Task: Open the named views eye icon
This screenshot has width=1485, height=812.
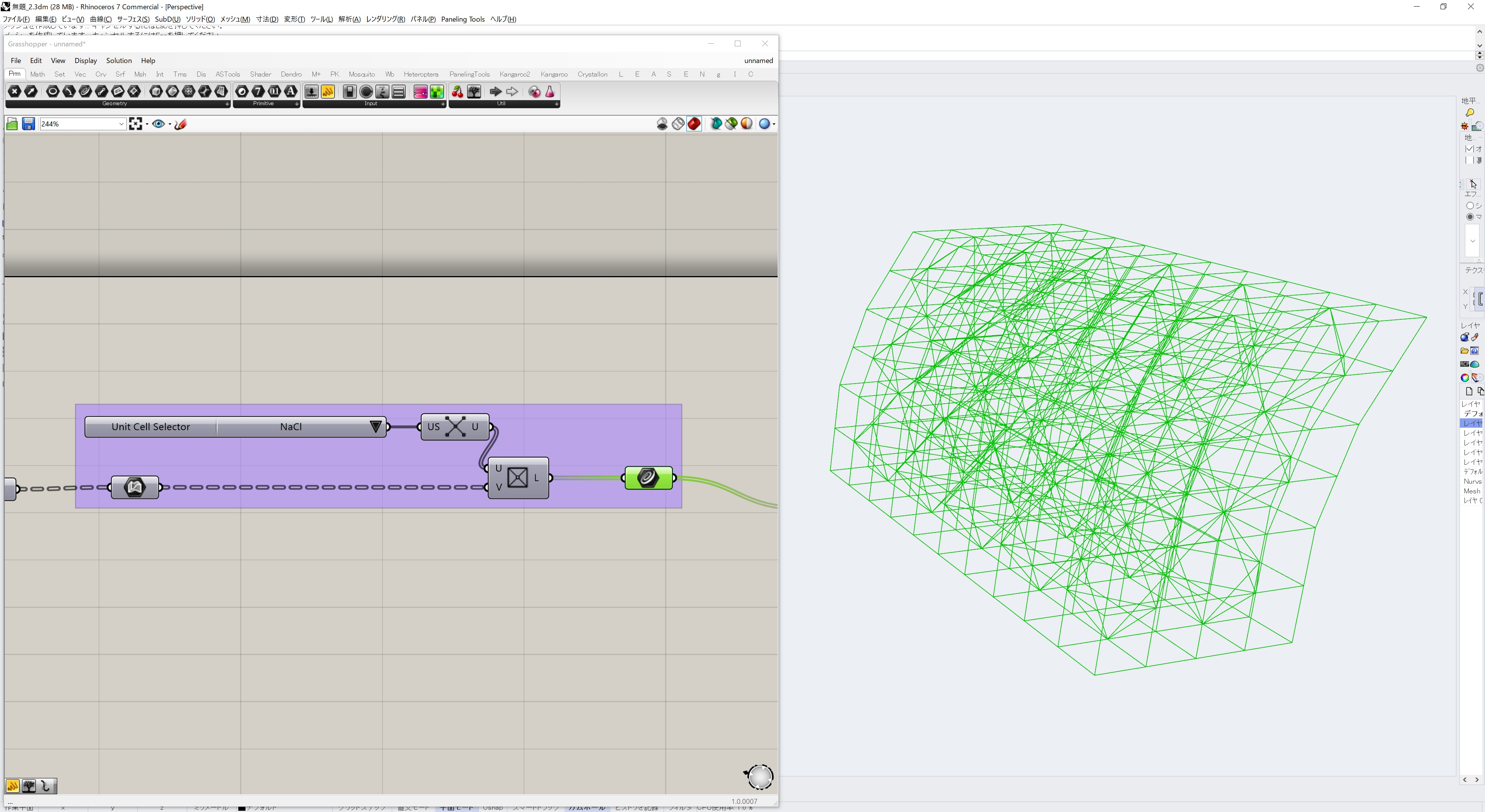Action: pos(158,124)
